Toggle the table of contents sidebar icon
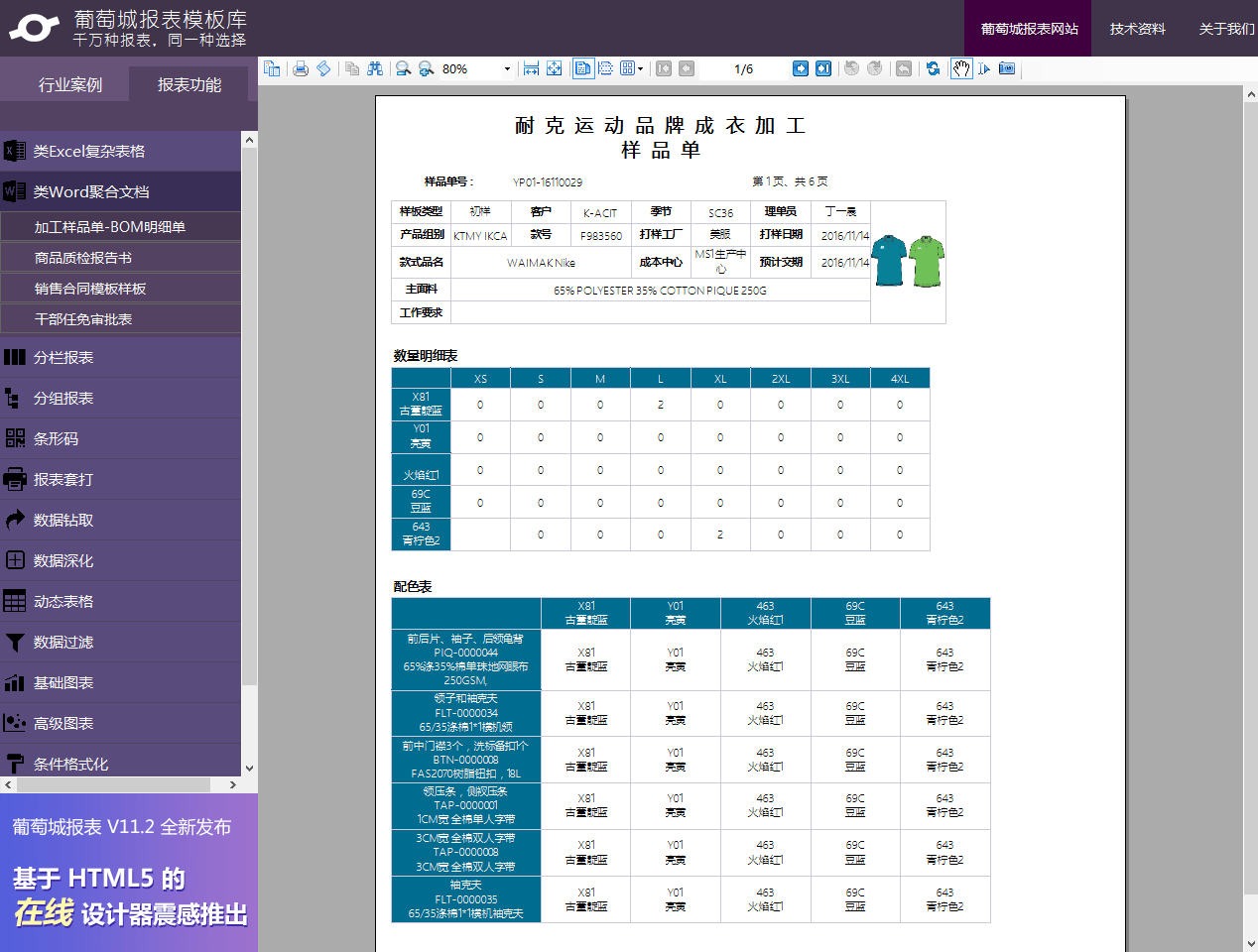Viewport: 1258px width, 952px height. [272, 68]
